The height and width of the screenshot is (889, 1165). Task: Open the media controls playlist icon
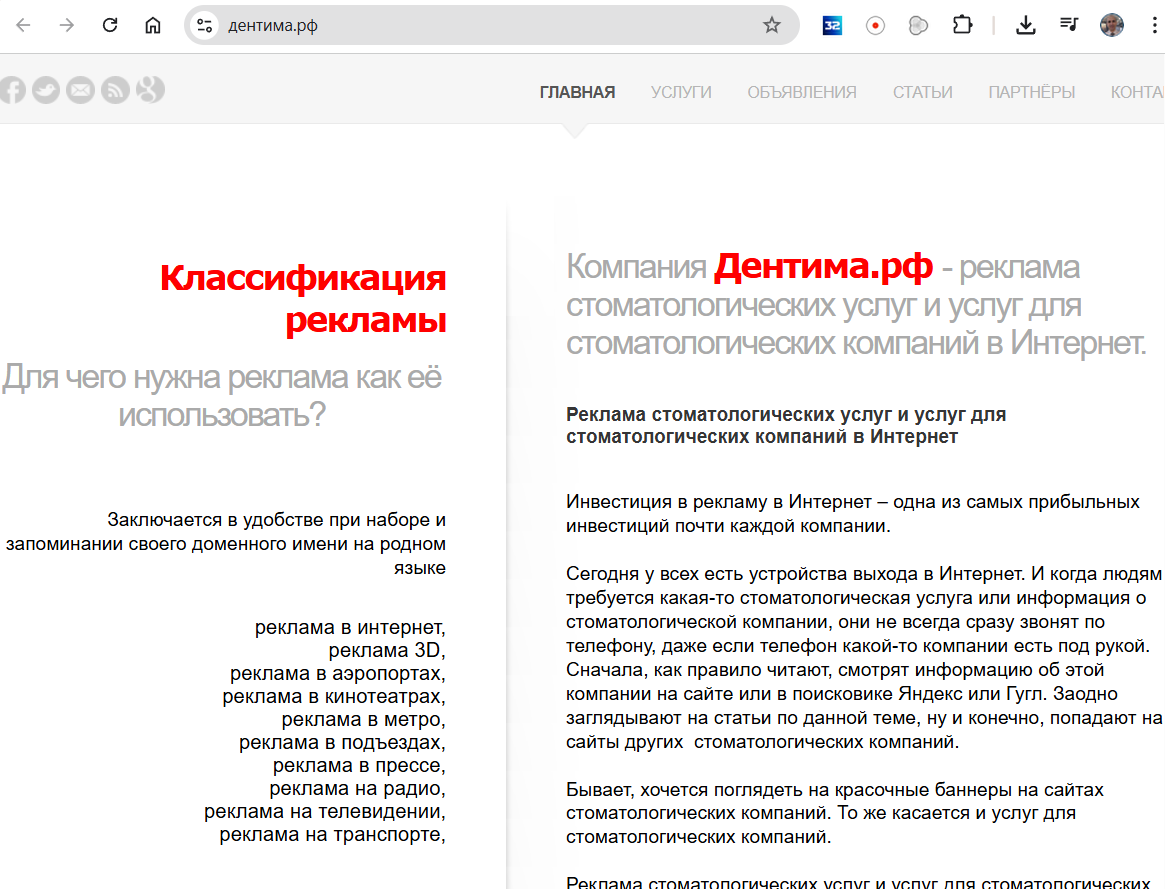click(x=1069, y=25)
